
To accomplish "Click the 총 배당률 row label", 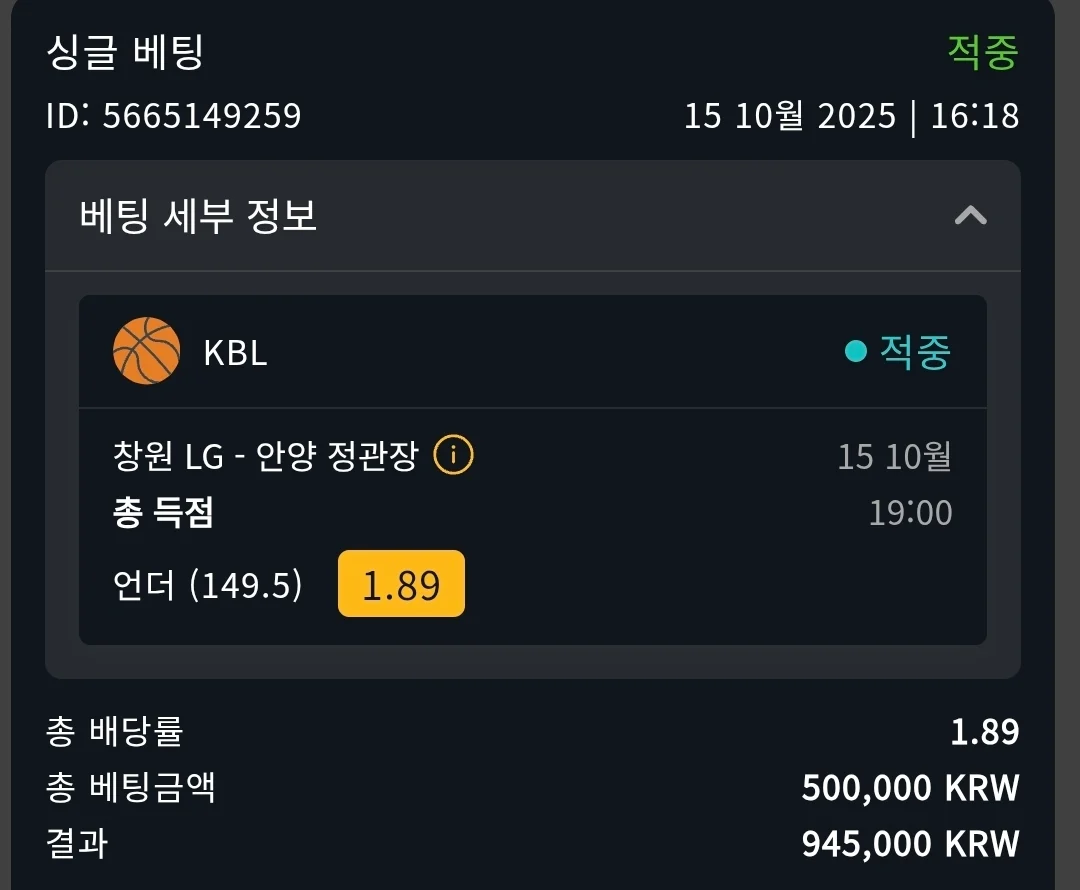I will pyautogui.click(x=114, y=732).
